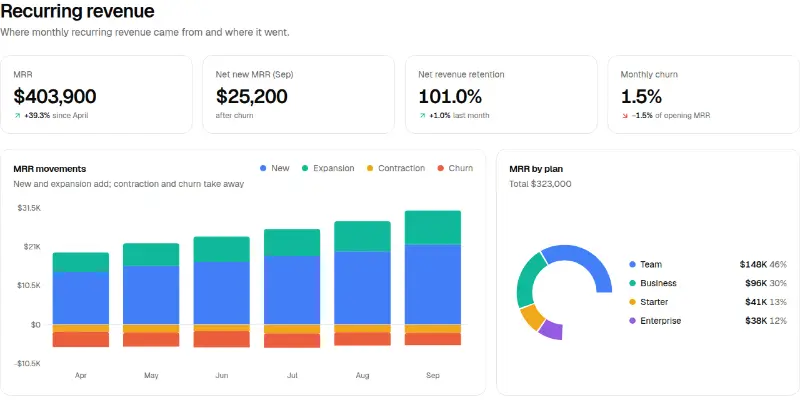Select the Enterprise plan legend row
The height and width of the screenshot is (400, 800).
708,321
